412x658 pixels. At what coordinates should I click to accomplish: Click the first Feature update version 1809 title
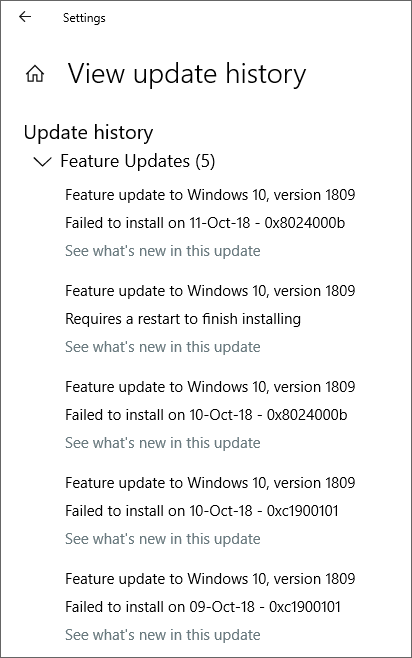(x=210, y=195)
